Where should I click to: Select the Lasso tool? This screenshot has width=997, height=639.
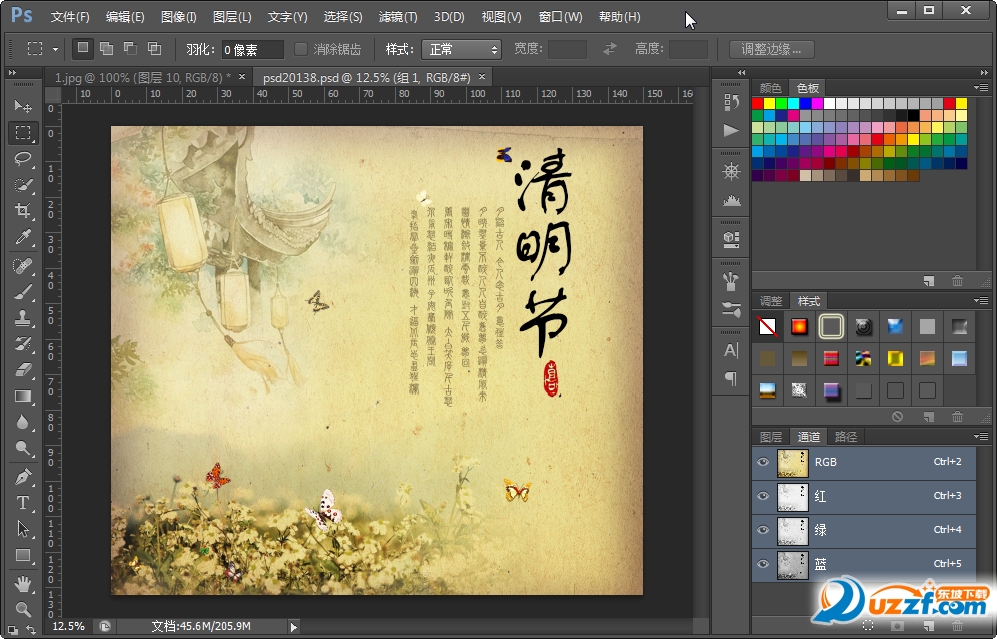tap(23, 158)
